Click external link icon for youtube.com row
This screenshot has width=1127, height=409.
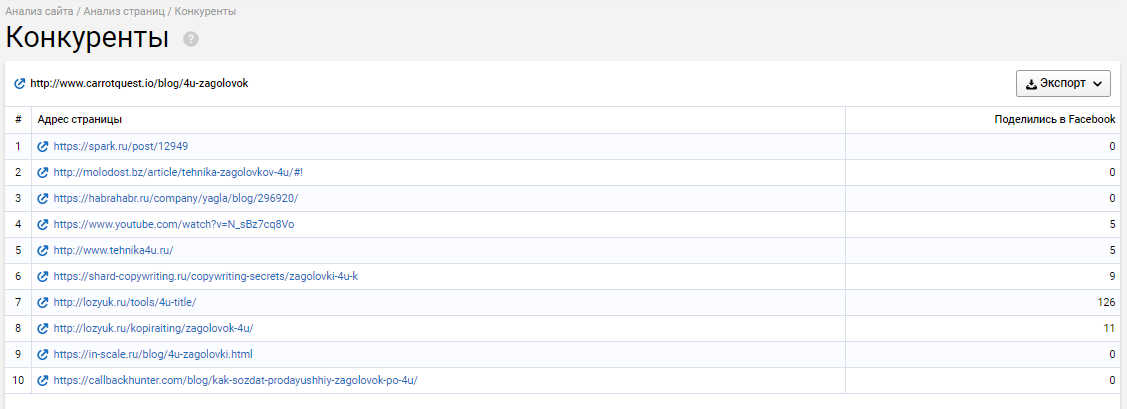[43, 224]
